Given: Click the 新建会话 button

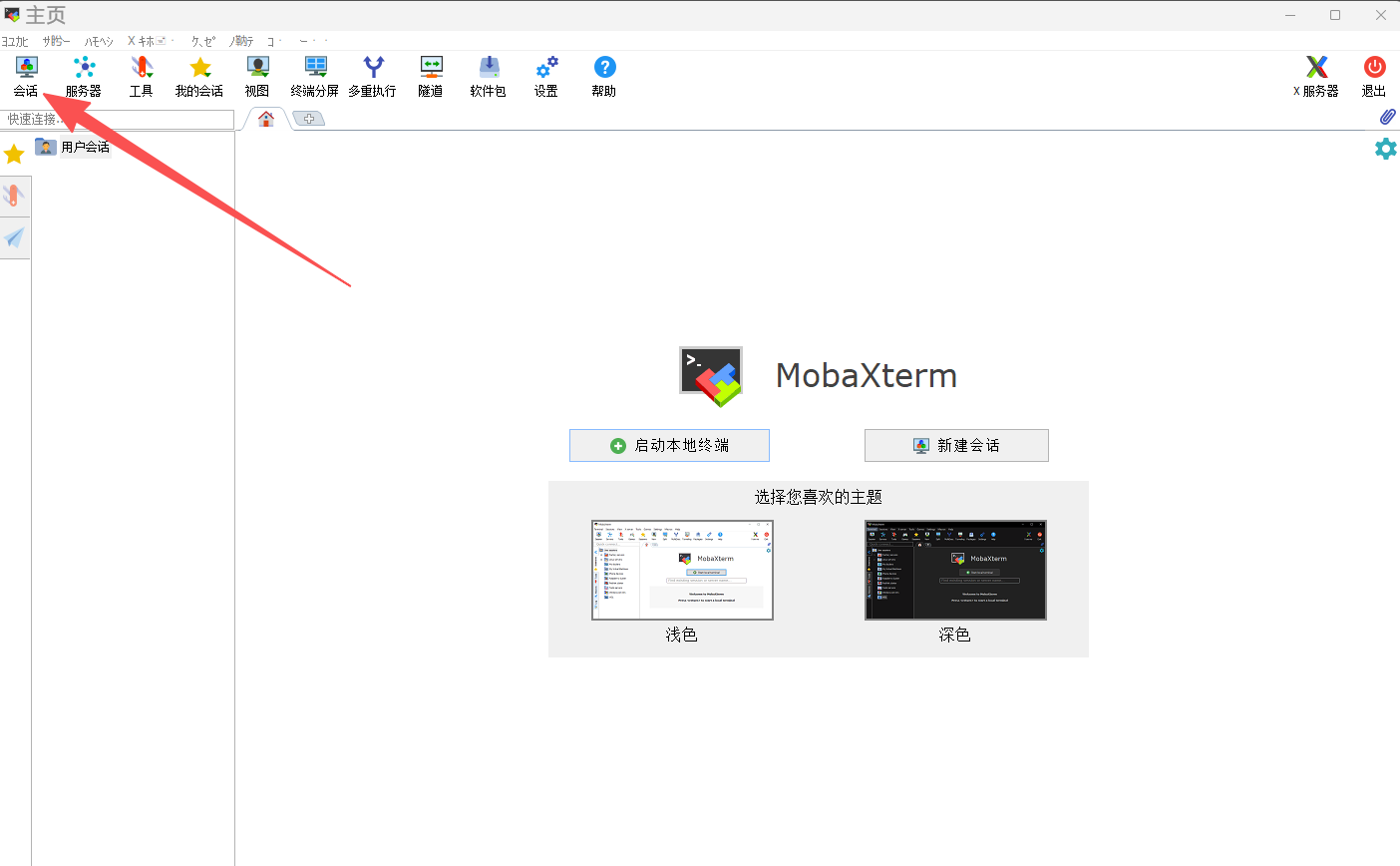Looking at the screenshot, I should pos(956,445).
